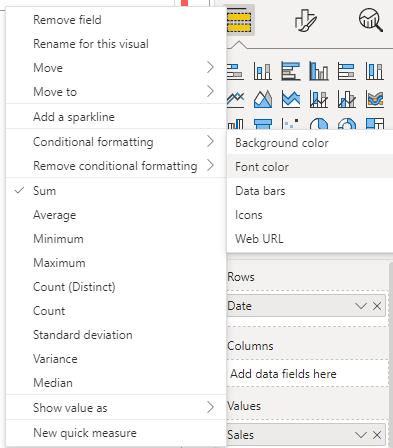This screenshot has height=448, width=393.
Task: Set aggregation to Maximum
Action: pos(116,263)
